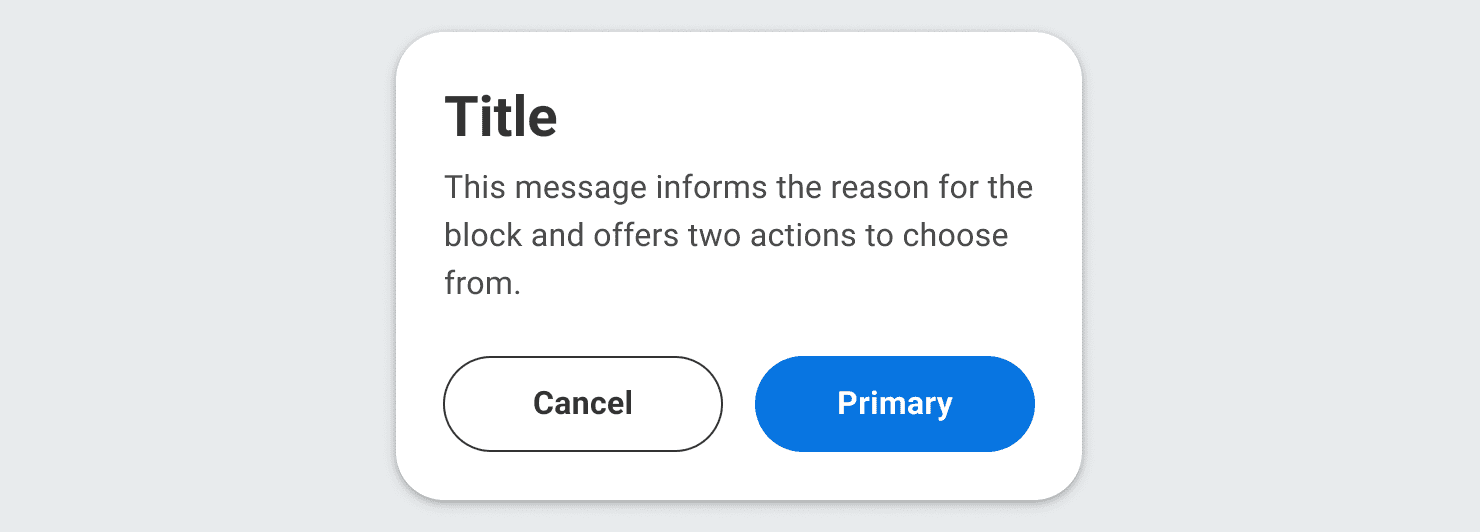Click the white "Primary" text label
Viewport: 1480px width, 532px height.
click(x=894, y=404)
